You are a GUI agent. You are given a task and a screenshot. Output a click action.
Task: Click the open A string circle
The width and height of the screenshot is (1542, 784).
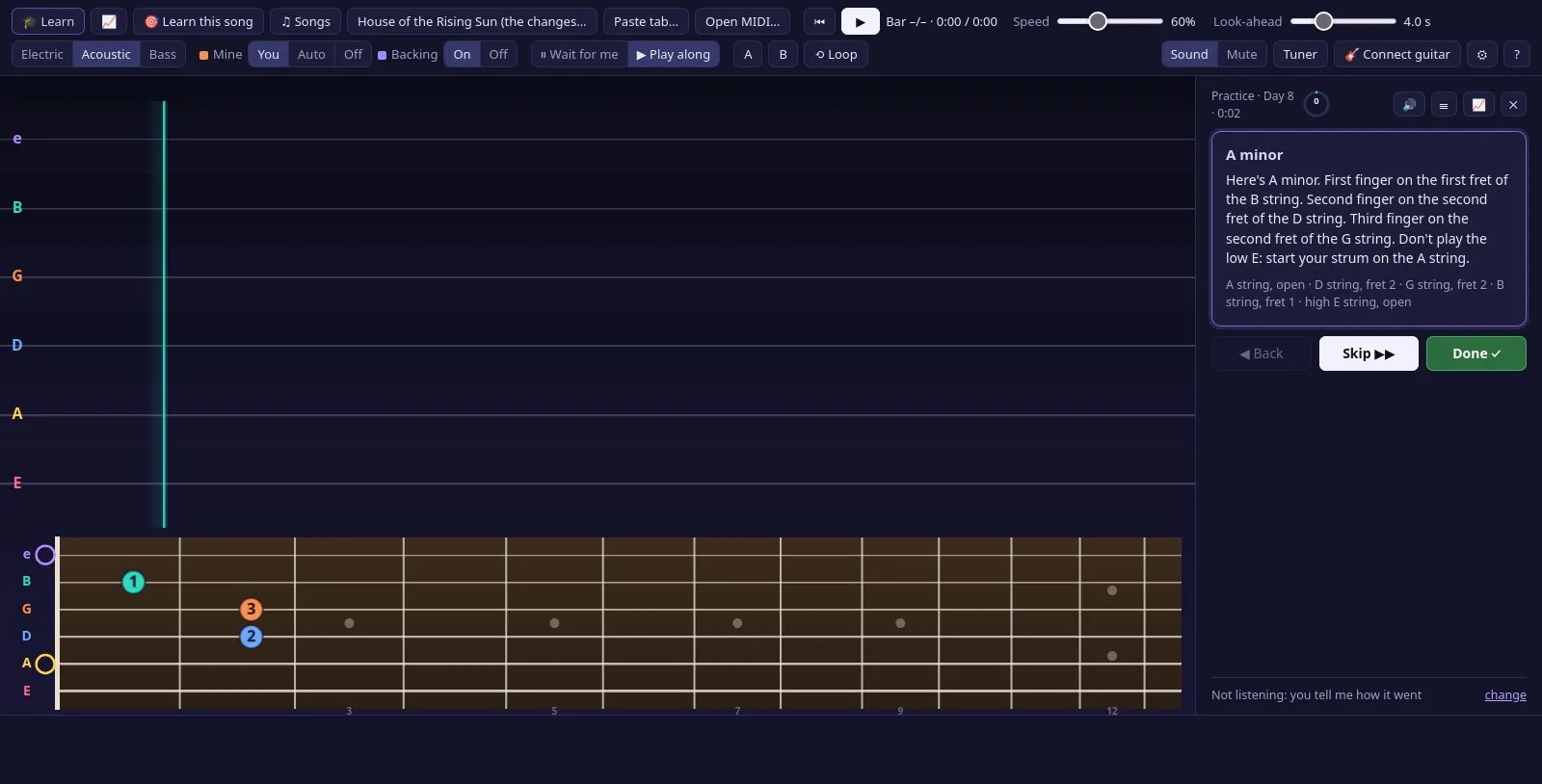[44, 664]
